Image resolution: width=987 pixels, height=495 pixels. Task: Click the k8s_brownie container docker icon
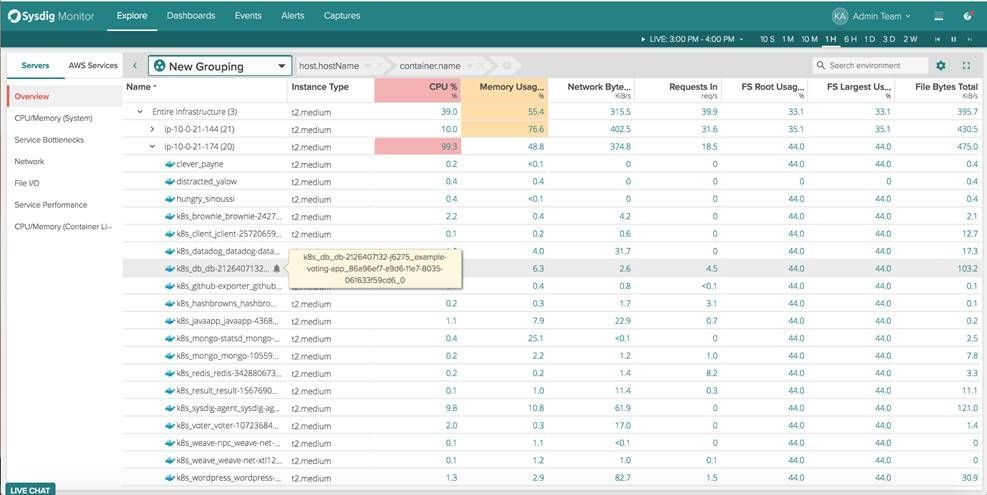tap(169, 217)
